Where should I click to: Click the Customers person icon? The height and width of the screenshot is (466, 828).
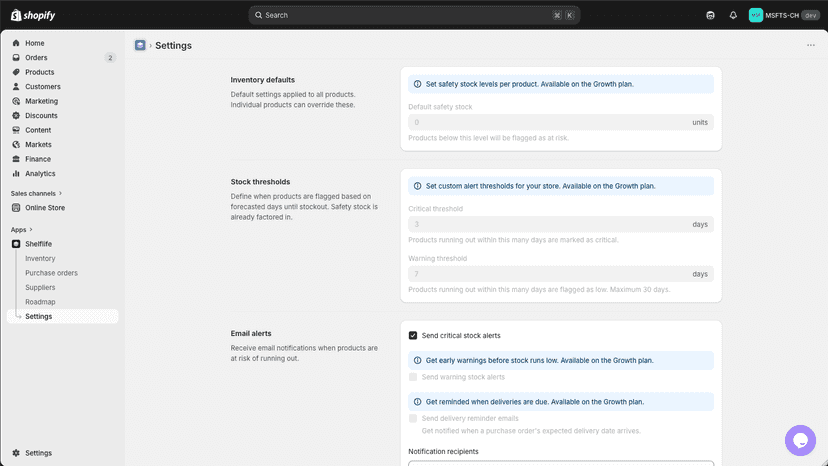16,87
